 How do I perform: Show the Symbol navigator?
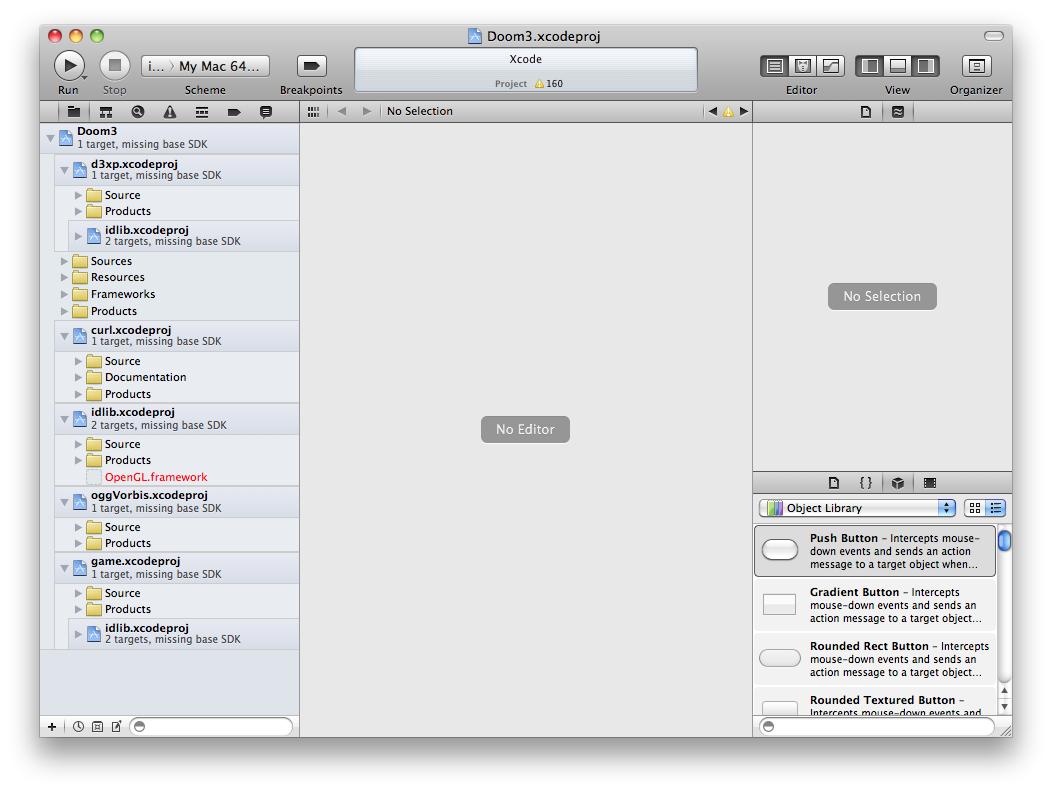tap(106, 112)
